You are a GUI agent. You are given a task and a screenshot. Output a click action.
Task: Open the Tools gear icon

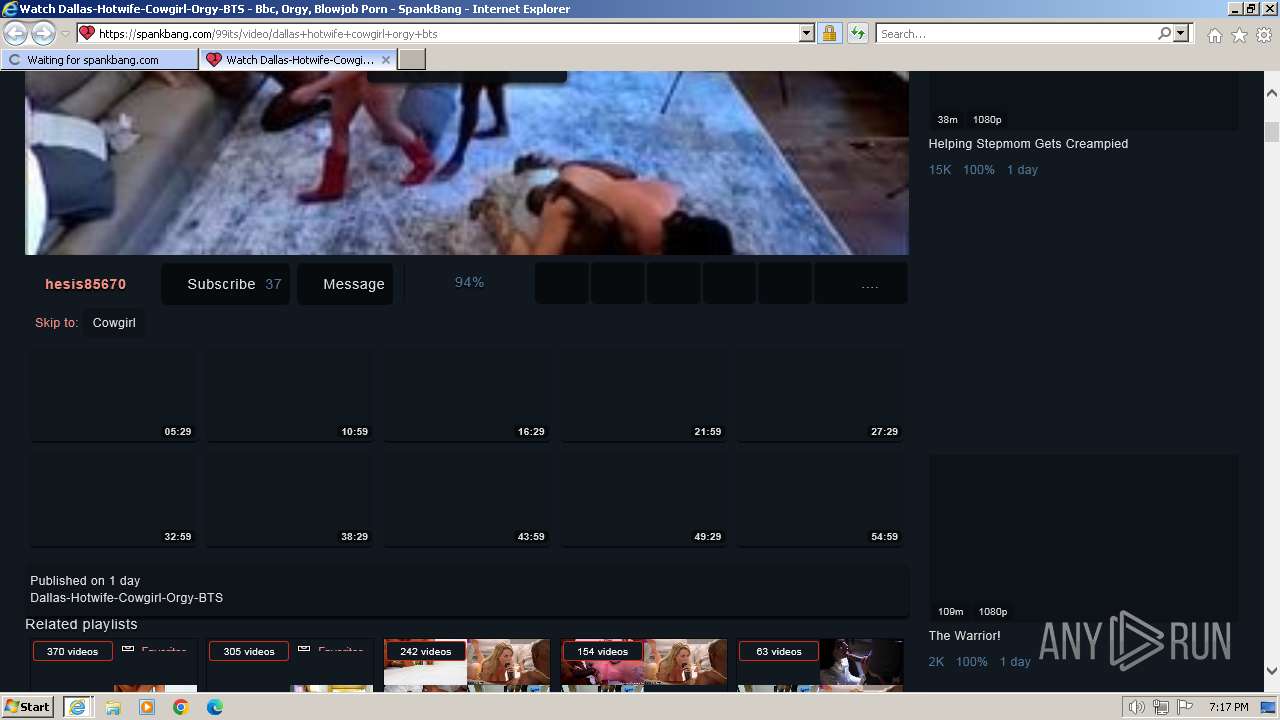click(1264, 35)
